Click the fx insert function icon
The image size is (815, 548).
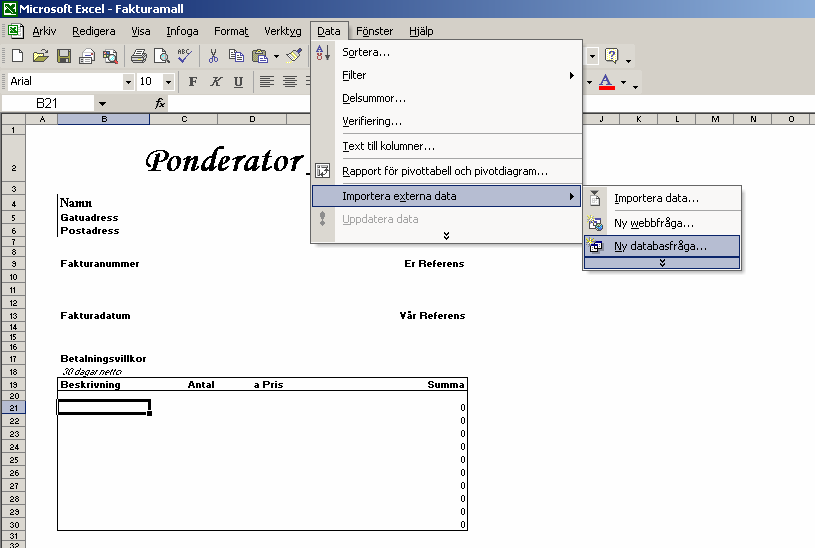(x=160, y=103)
